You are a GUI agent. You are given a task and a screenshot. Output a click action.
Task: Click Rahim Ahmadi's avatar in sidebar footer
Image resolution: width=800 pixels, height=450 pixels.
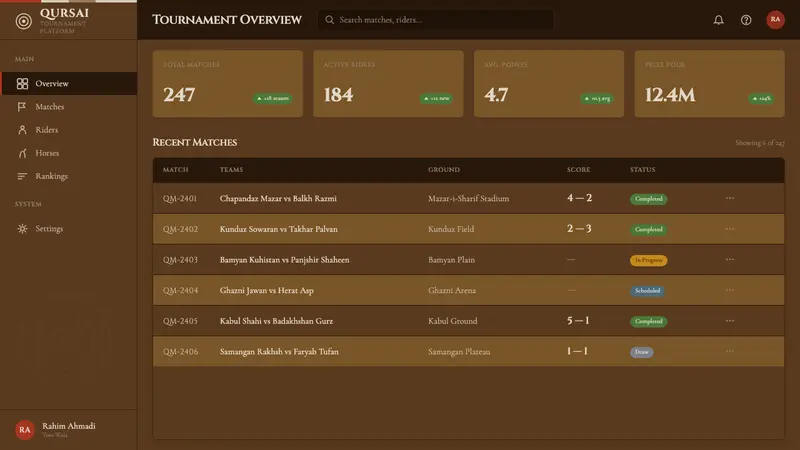click(24, 430)
